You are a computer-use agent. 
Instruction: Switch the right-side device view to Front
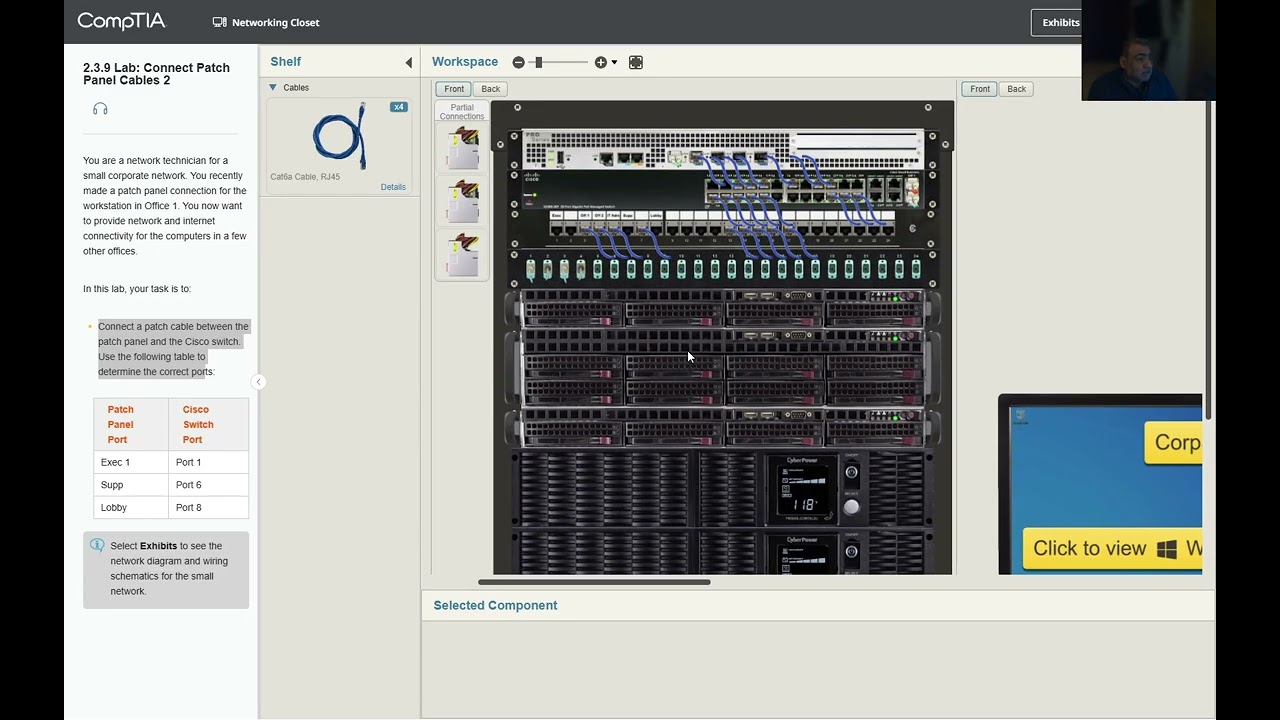[980, 89]
